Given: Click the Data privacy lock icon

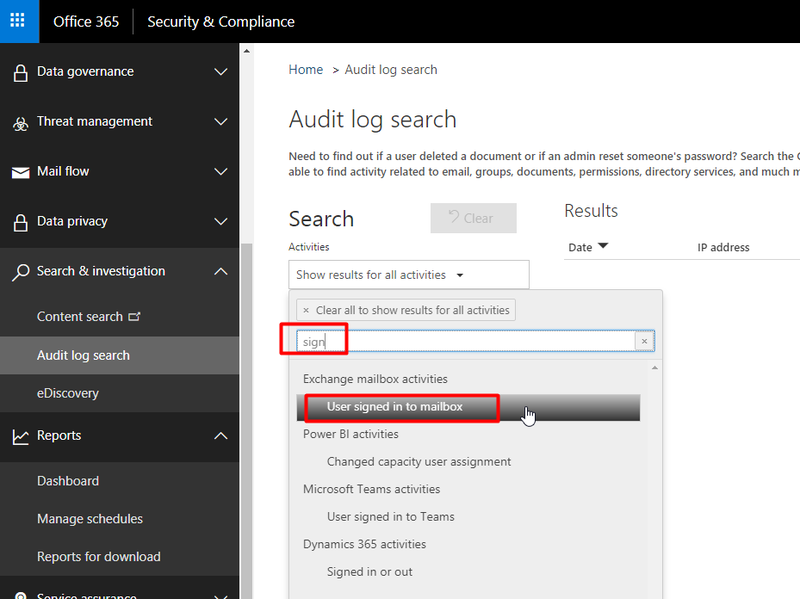Looking at the screenshot, I should point(22,221).
